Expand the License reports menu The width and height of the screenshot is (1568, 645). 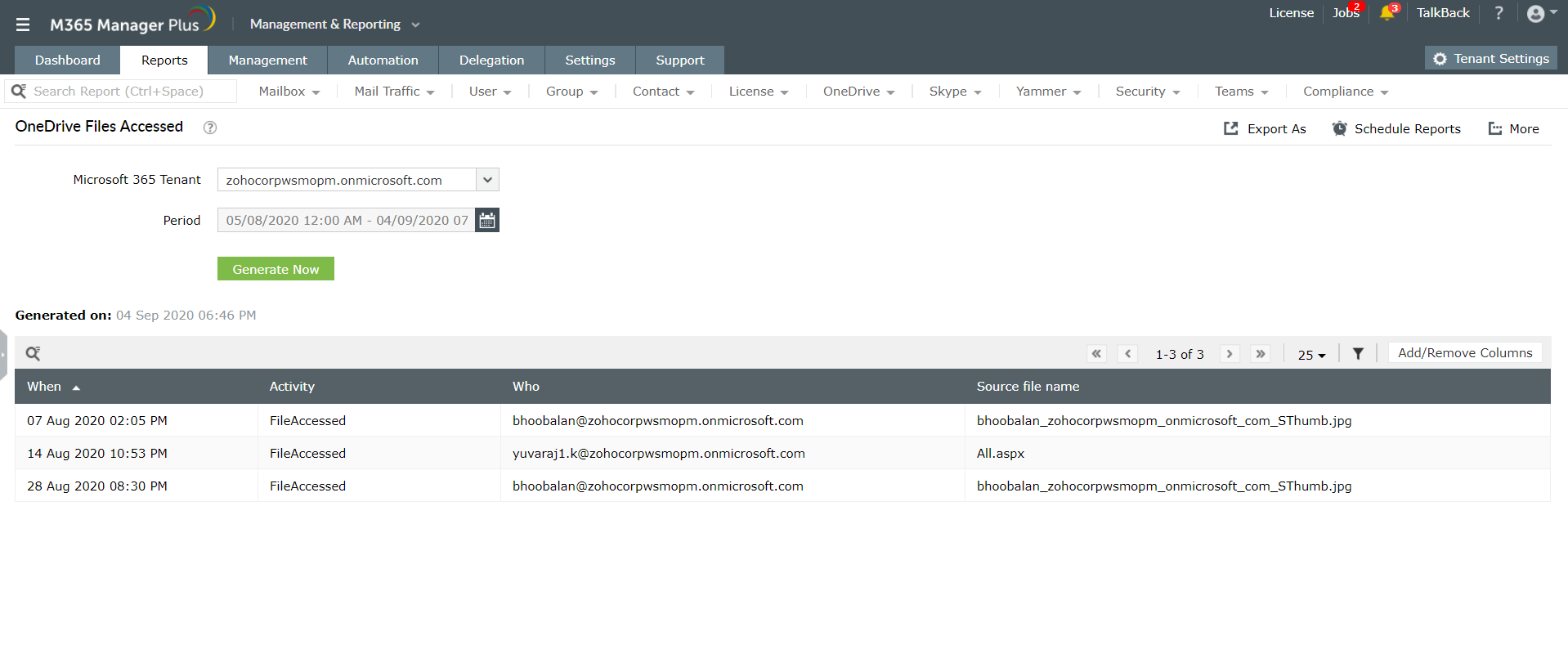(x=759, y=92)
